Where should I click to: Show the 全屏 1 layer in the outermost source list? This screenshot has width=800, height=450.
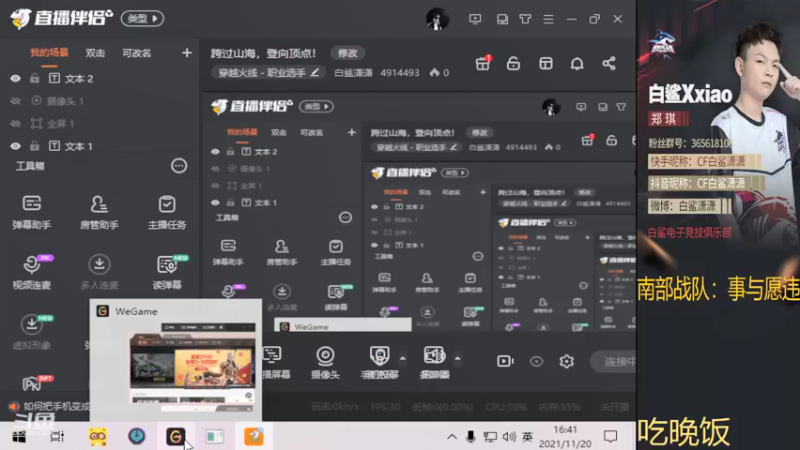15,123
